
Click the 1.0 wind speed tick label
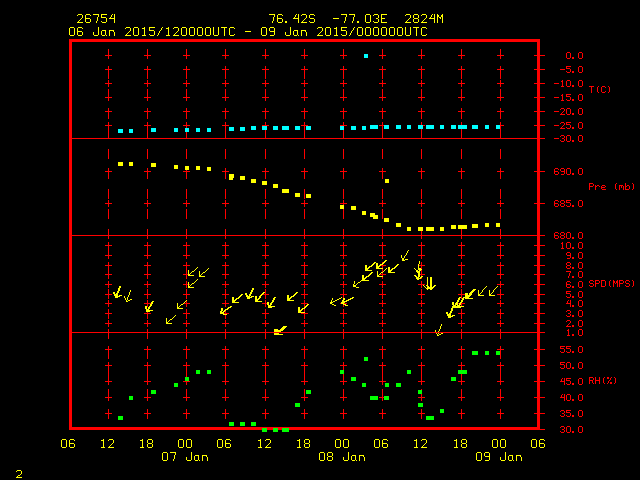click(x=574, y=333)
